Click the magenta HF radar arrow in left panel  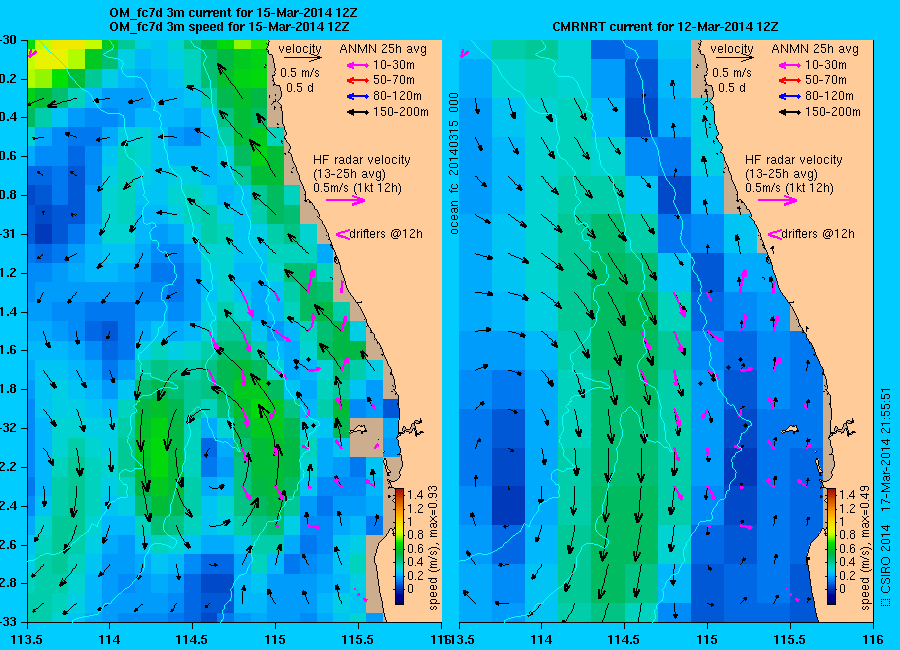click(346, 200)
